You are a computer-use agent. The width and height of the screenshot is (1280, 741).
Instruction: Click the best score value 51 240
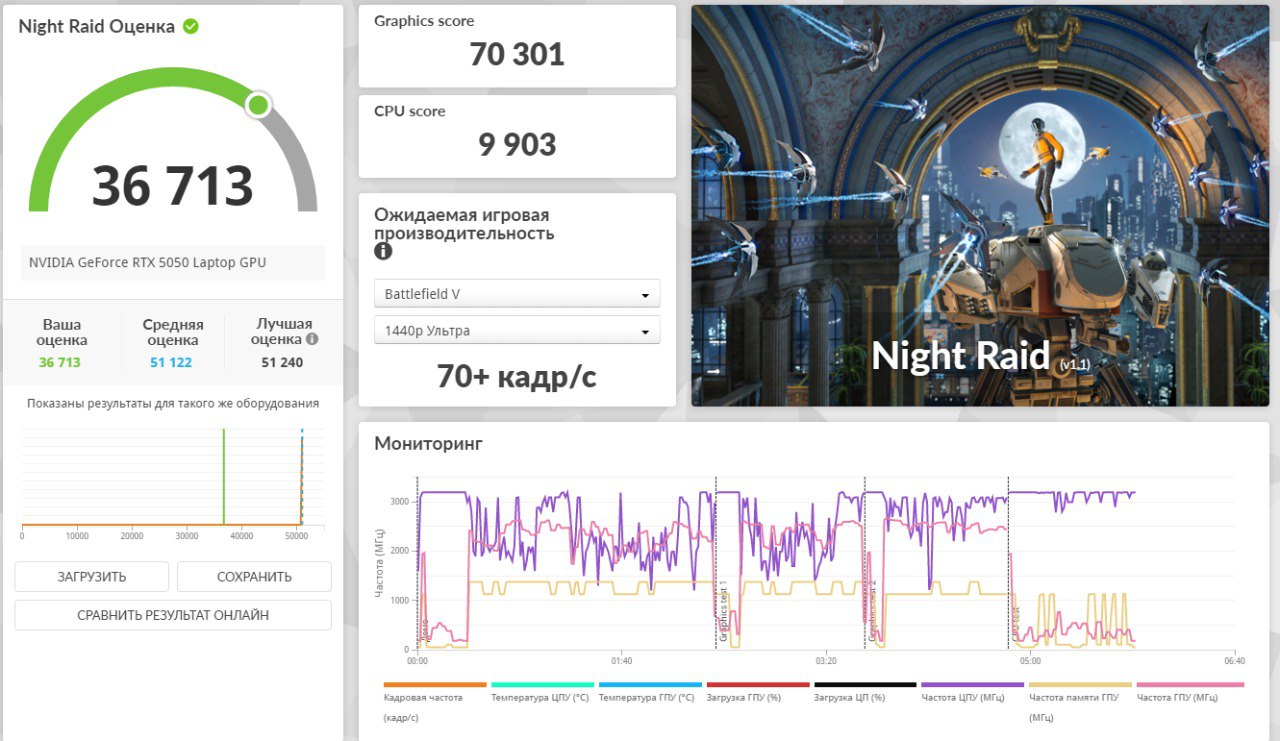click(x=282, y=362)
